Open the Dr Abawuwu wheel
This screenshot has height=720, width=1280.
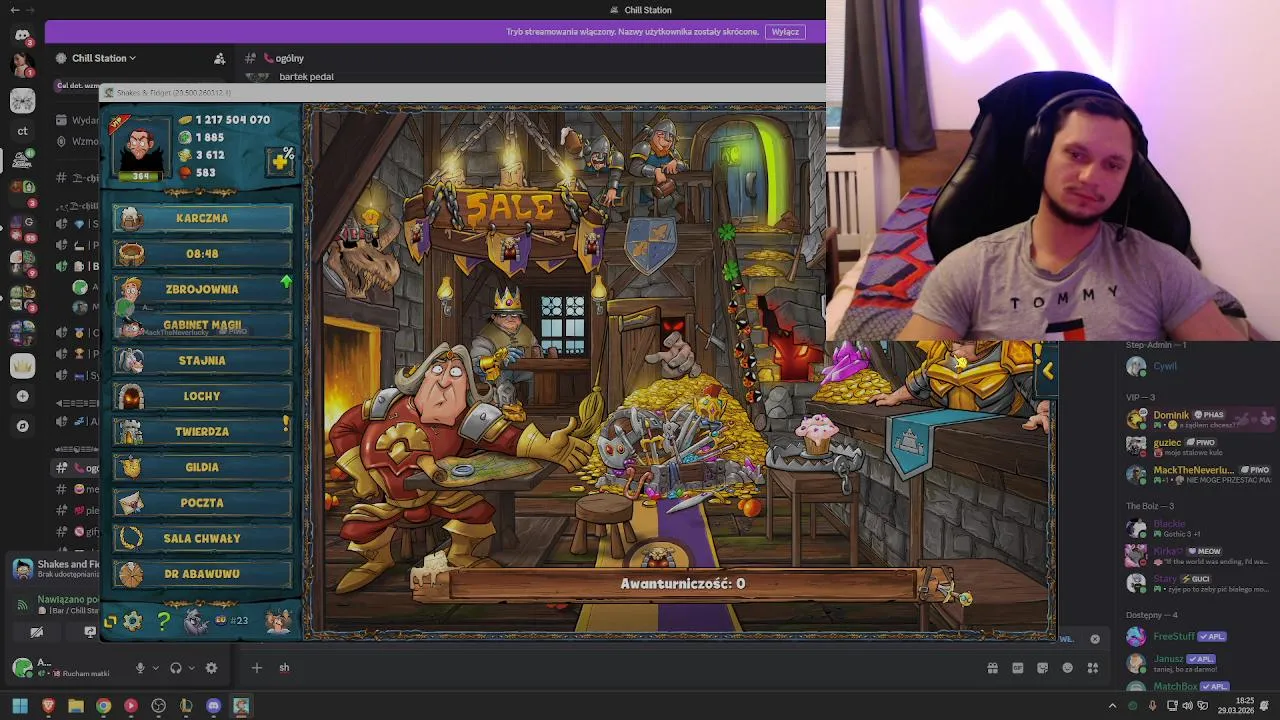coord(202,574)
